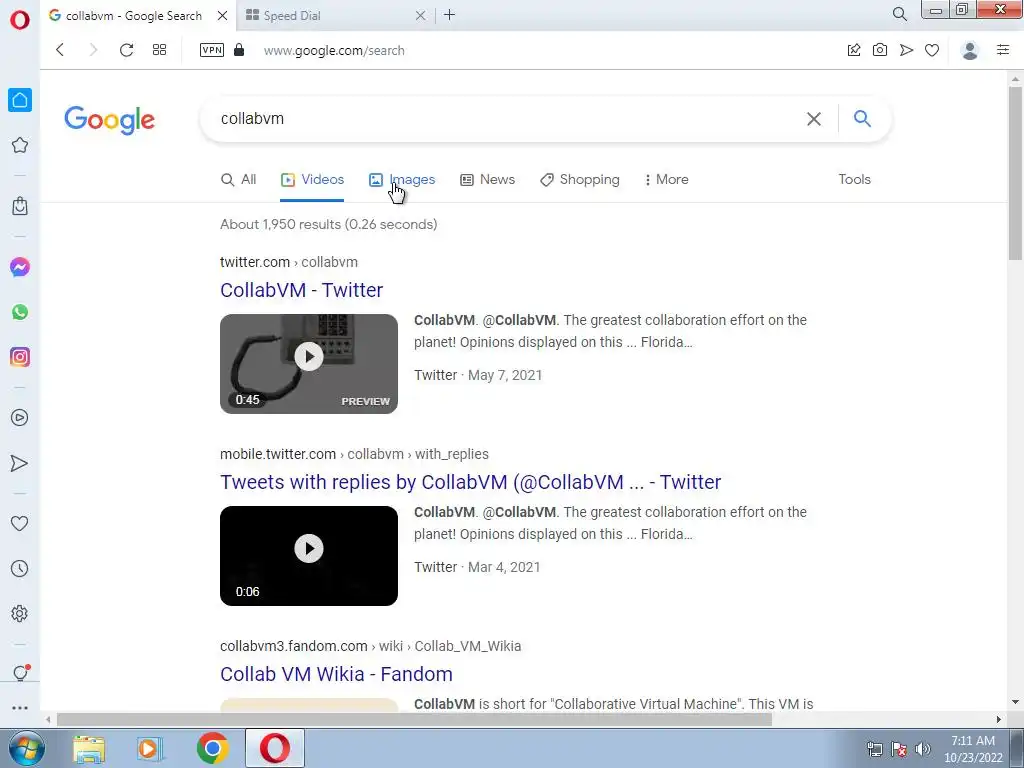Select the Videos results tab
1024x768 pixels.
click(x=312, y=180)
